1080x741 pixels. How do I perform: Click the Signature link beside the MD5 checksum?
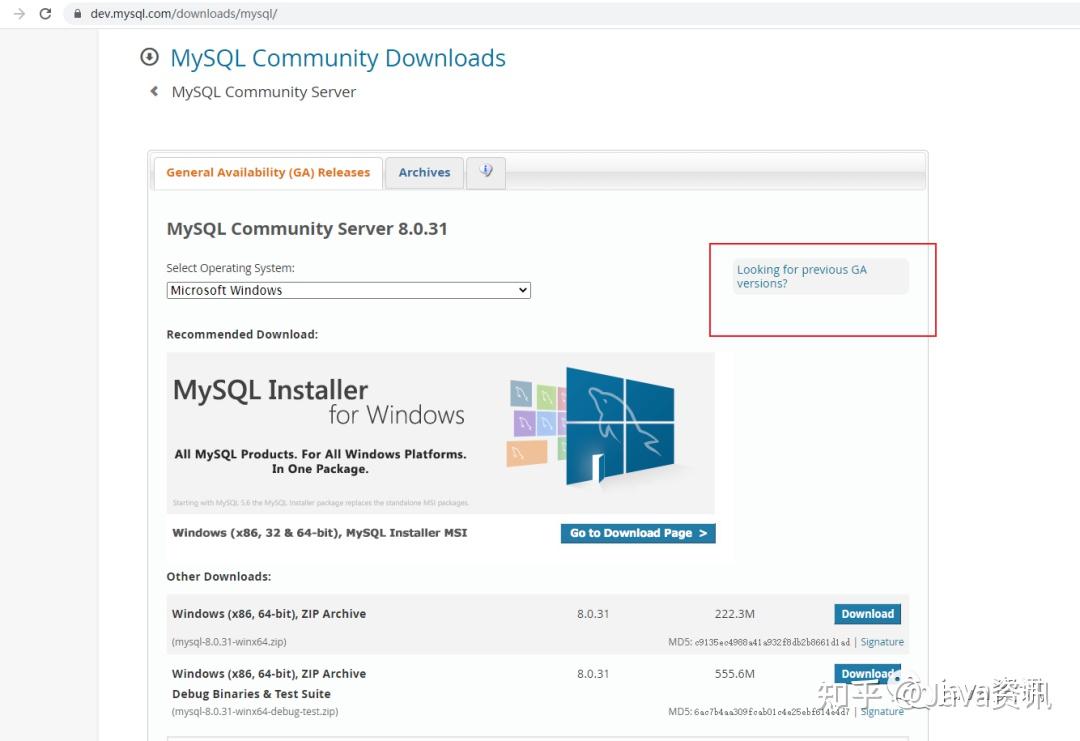(x=882, y=641)
